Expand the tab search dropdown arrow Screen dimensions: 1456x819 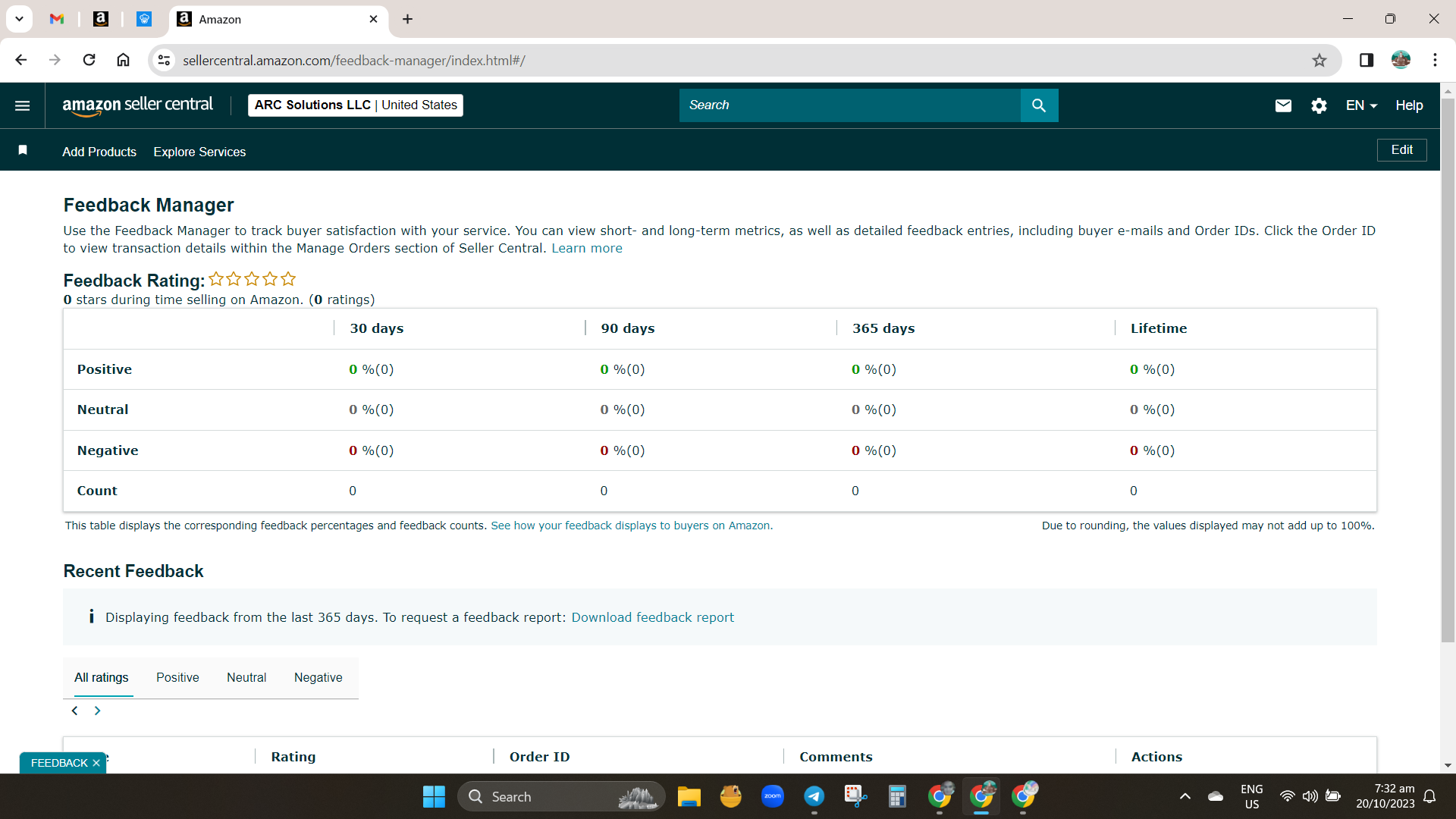19,19
